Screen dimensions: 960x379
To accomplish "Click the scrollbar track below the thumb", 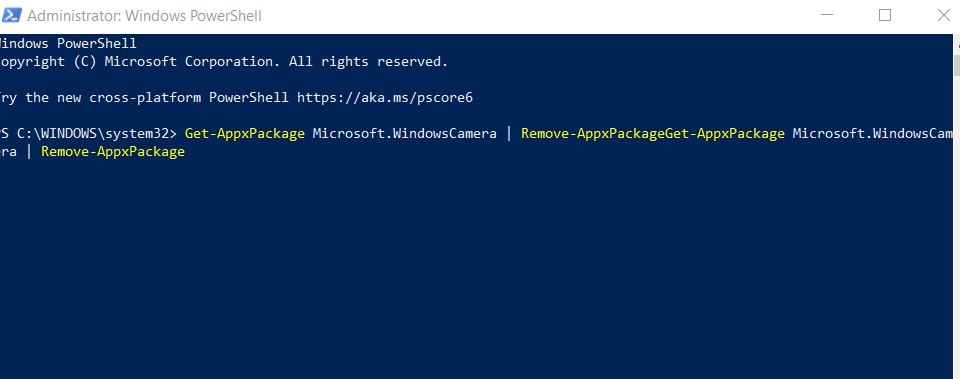I will click(956, 227).
